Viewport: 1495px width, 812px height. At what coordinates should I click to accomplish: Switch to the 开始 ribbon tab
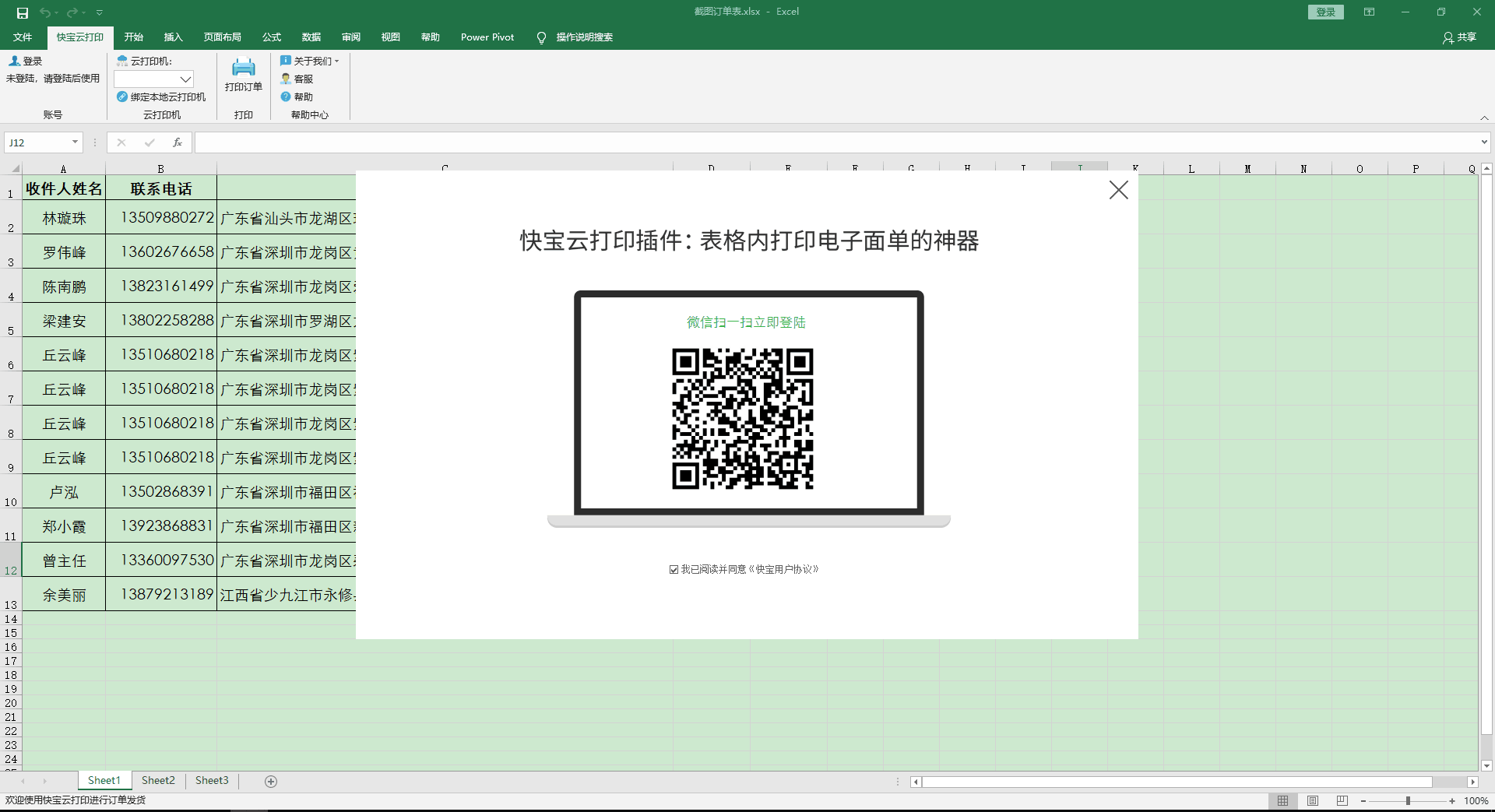[x=134, y=37]
